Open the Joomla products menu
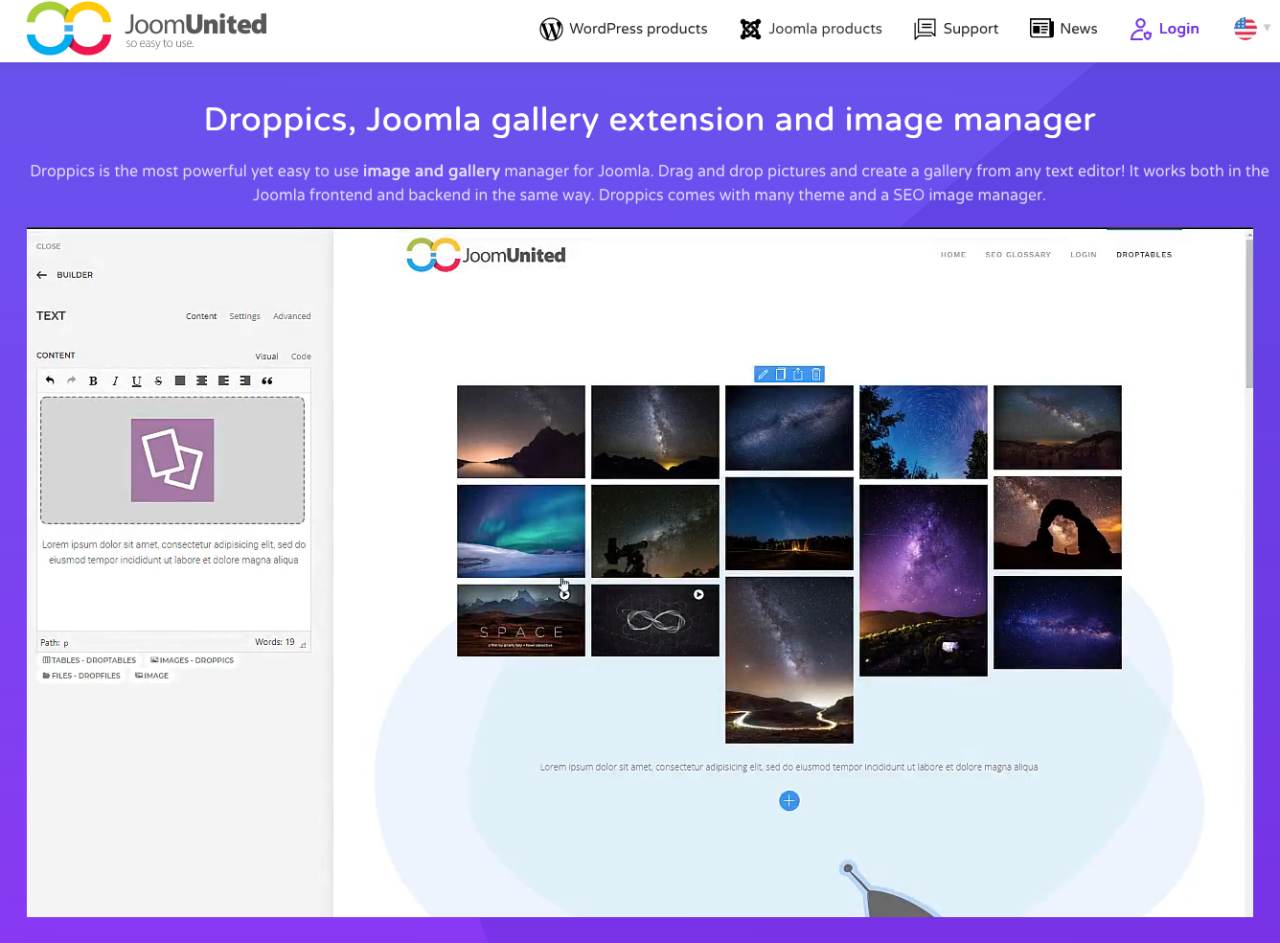 click(x=810, y=29)
